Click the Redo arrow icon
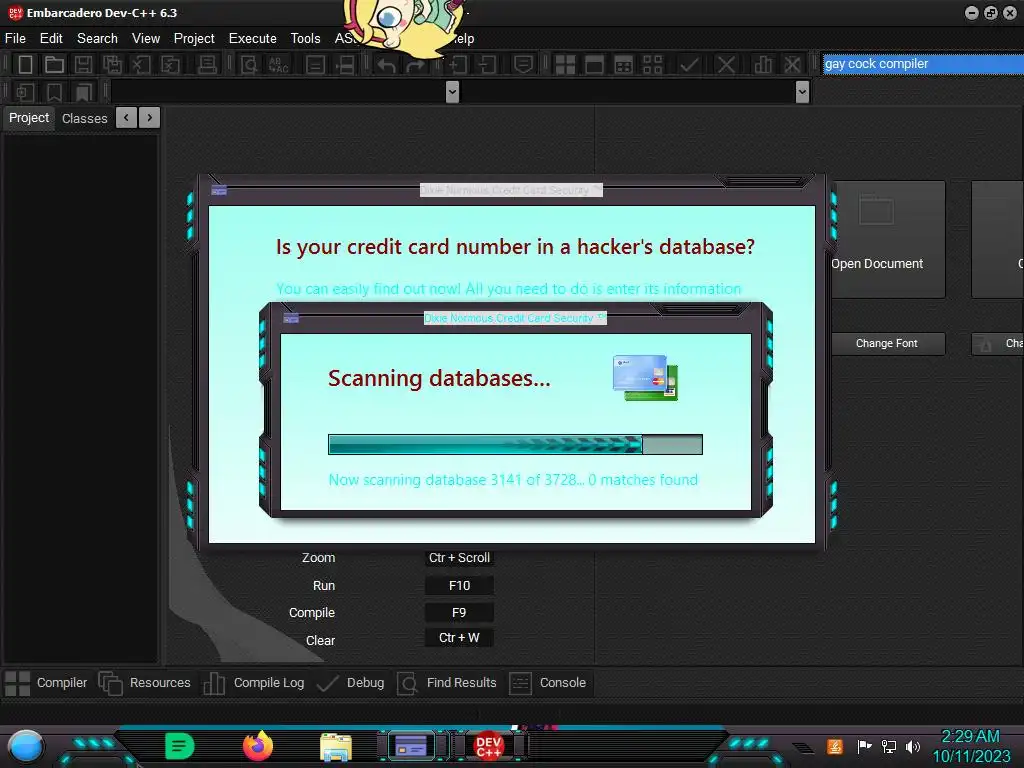This screenshot has height=768, width=1024. pyautogui.click(x=415, y=65)
